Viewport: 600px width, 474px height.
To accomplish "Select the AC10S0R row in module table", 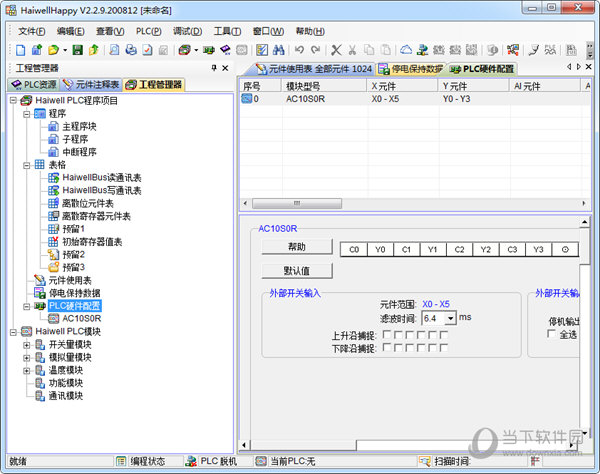I will pyautogui.click(x=415, y=99).
